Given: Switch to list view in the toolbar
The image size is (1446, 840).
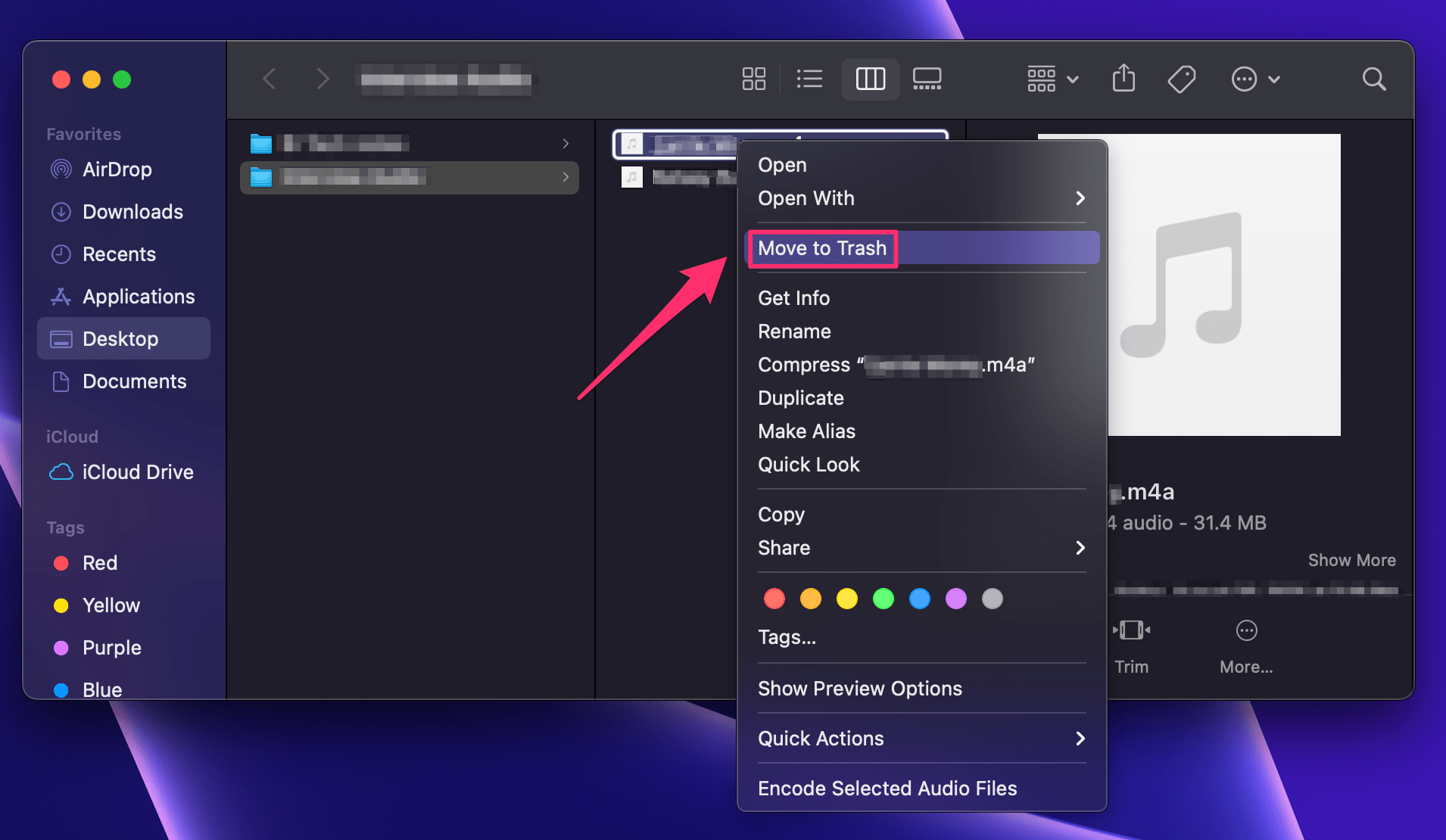Looking at the screenshot, I should click(809, 79).
